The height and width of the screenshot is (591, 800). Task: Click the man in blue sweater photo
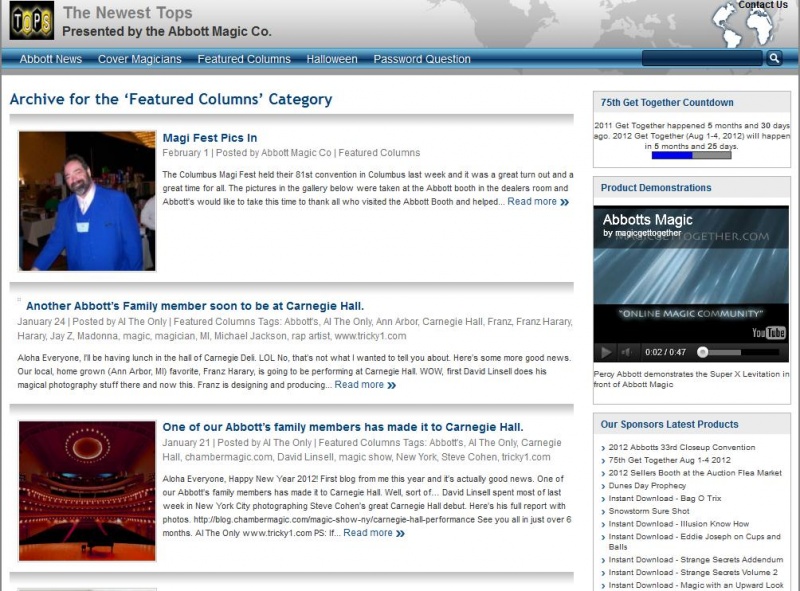click(87, 201)
